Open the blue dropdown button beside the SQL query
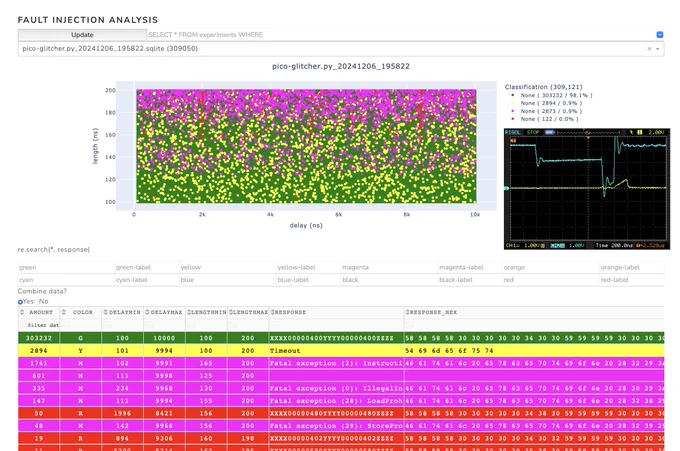The width and height of the screenshot is (680, 451). [660, 35]
